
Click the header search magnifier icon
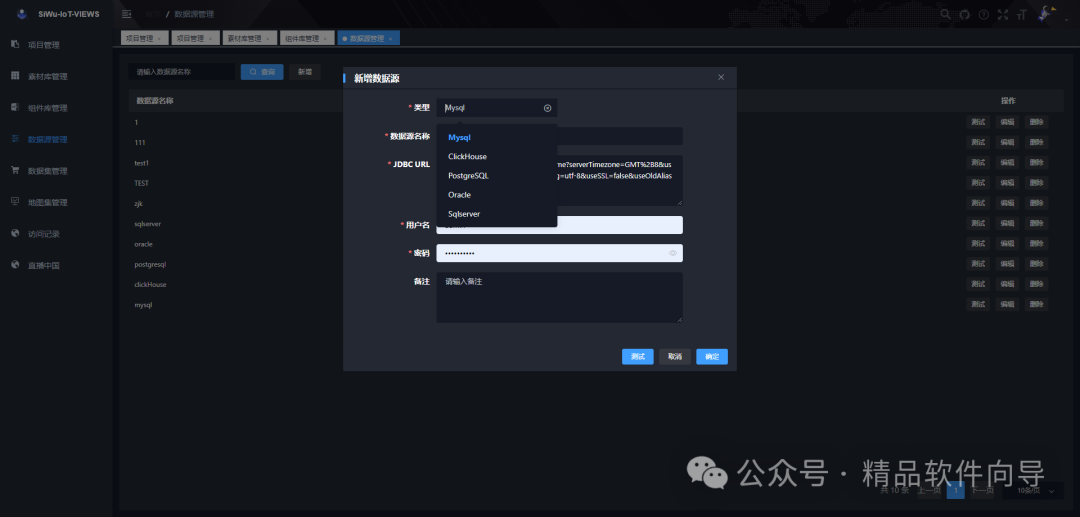click(x=946, y=14)
